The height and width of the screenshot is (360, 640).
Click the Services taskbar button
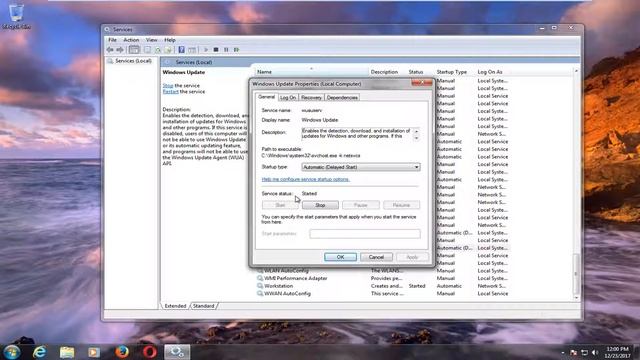177,352
